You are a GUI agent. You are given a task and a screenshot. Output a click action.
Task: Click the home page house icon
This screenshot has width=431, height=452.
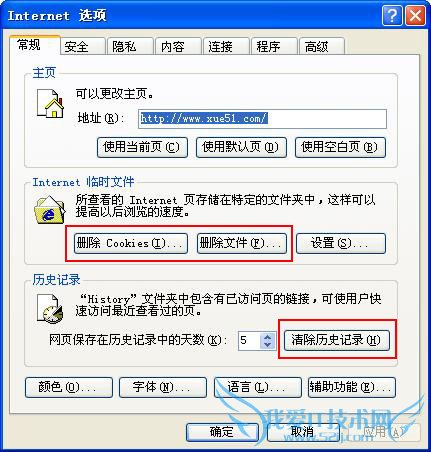coord(50,104)
